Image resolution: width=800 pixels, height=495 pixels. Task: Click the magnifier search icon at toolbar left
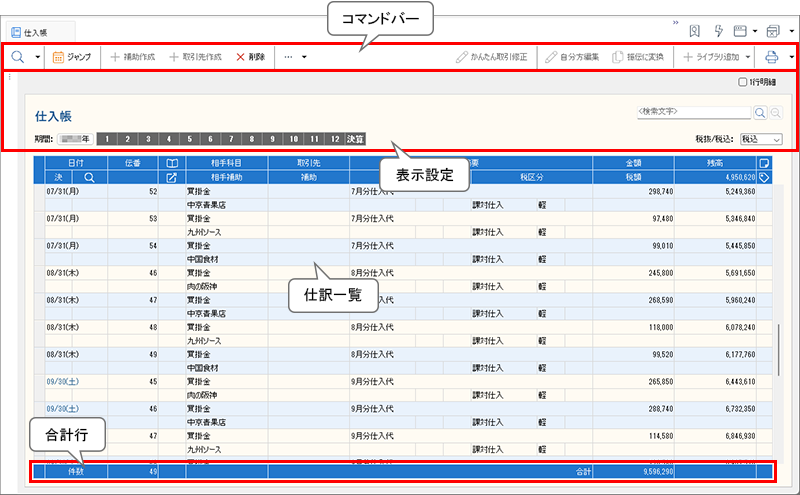(x=18, y=57)
